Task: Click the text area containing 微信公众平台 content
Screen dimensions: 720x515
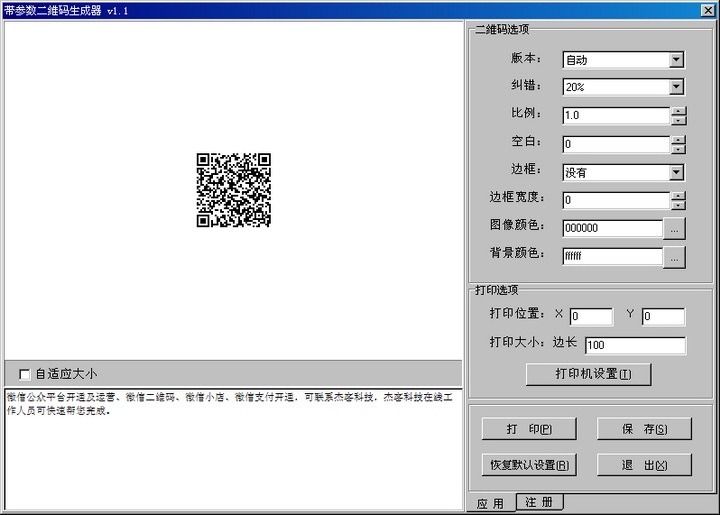Action: pos(233,449)
